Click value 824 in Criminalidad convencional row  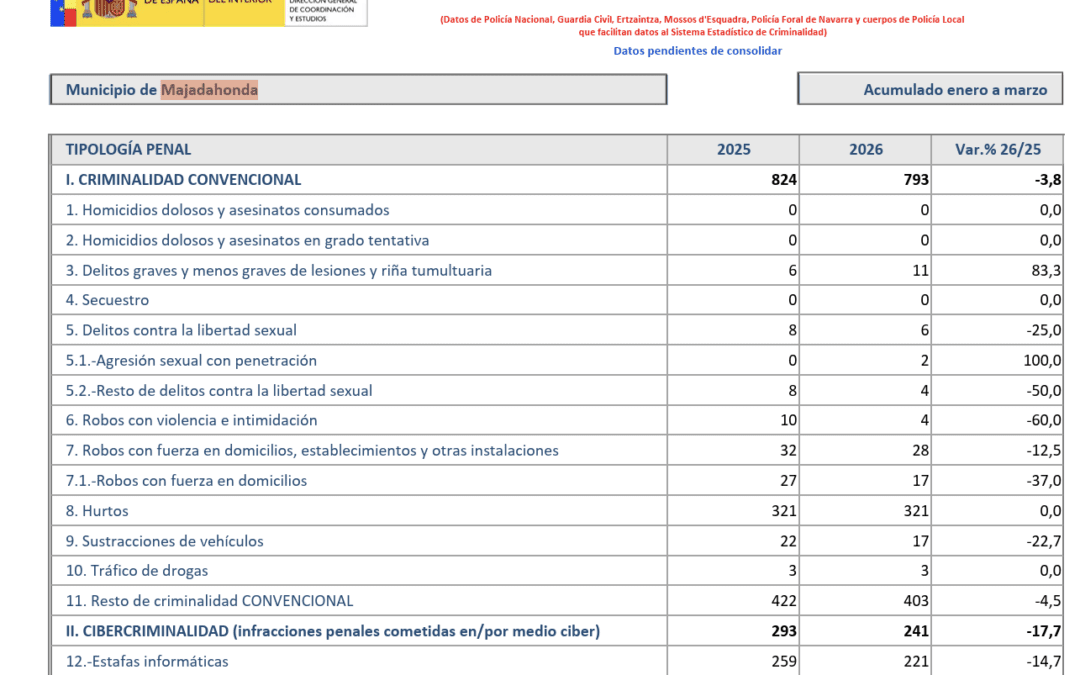(x=784, y=180)
